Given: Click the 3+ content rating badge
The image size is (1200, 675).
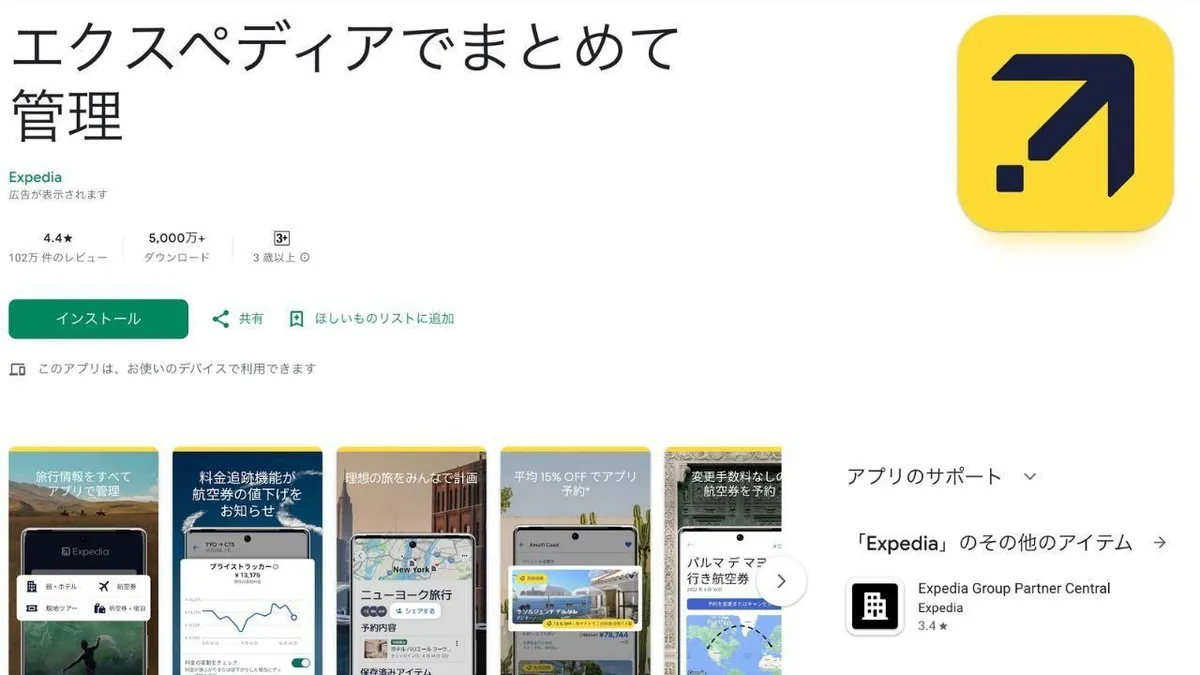Looking at the screenshot, I should tap(282, 238).
